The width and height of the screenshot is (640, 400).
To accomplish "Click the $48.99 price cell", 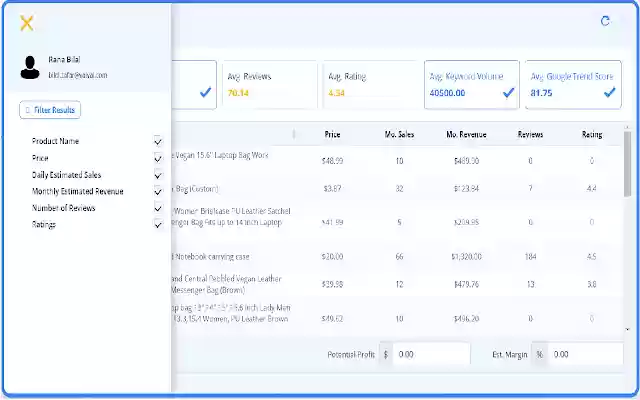I will point(332,161).
